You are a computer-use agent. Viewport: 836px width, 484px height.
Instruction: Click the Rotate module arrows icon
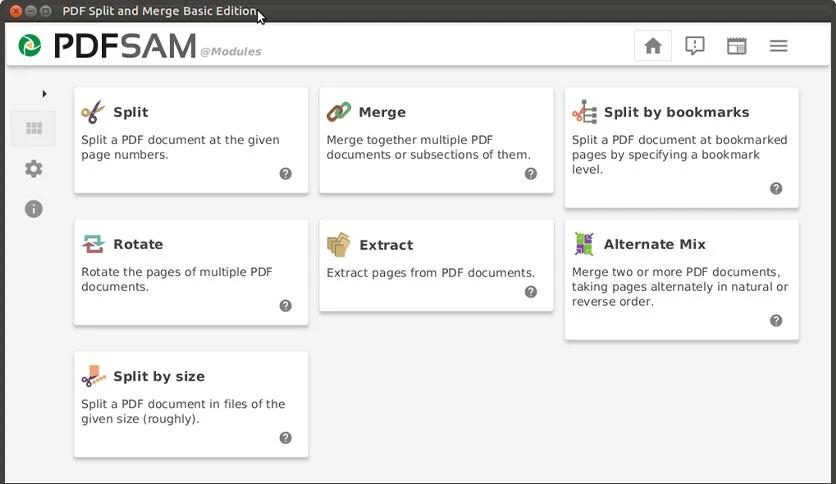click(x=93, y=244)
